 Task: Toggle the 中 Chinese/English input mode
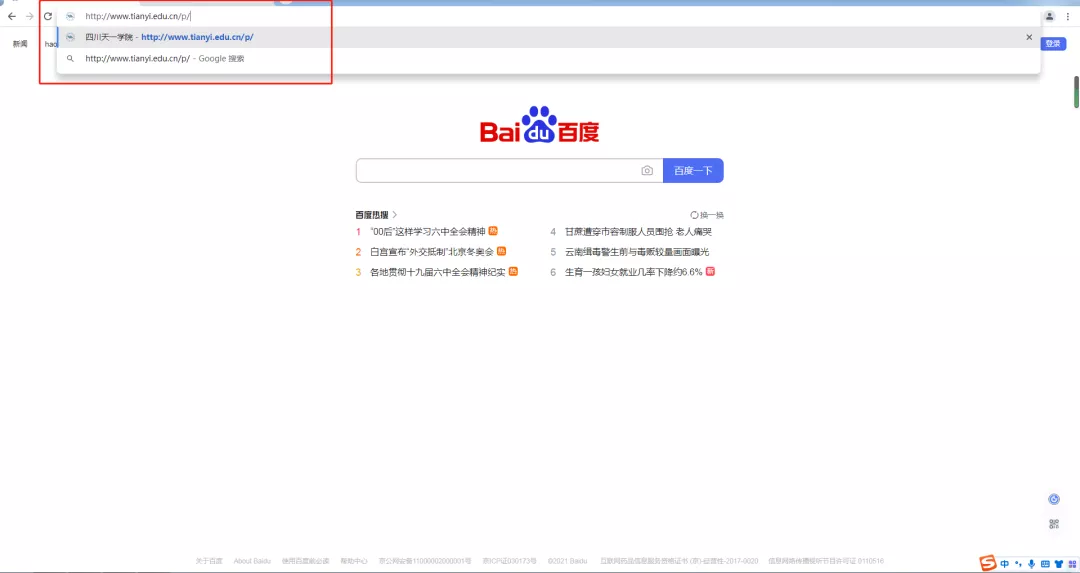[x=1005, y=563]
